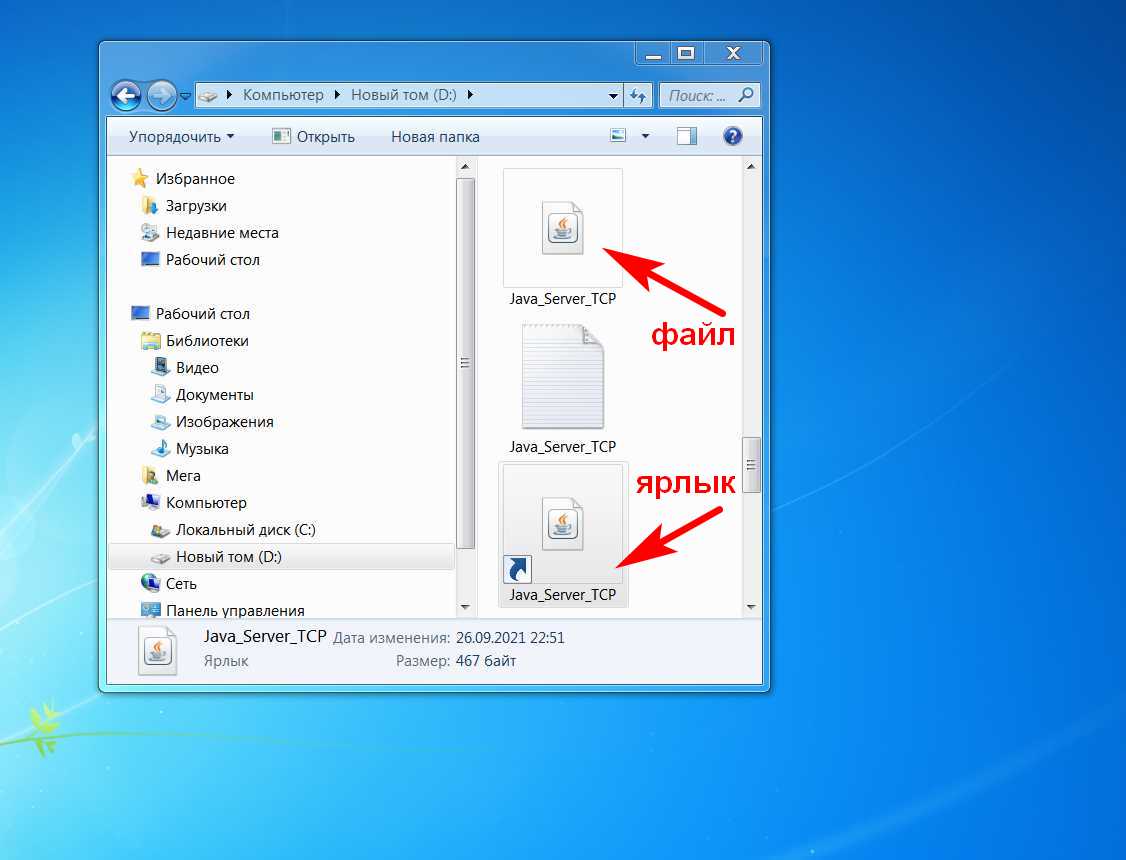Select Загрузки in the favorites list
Viewport: 1126px width, 860px height.
195,206
